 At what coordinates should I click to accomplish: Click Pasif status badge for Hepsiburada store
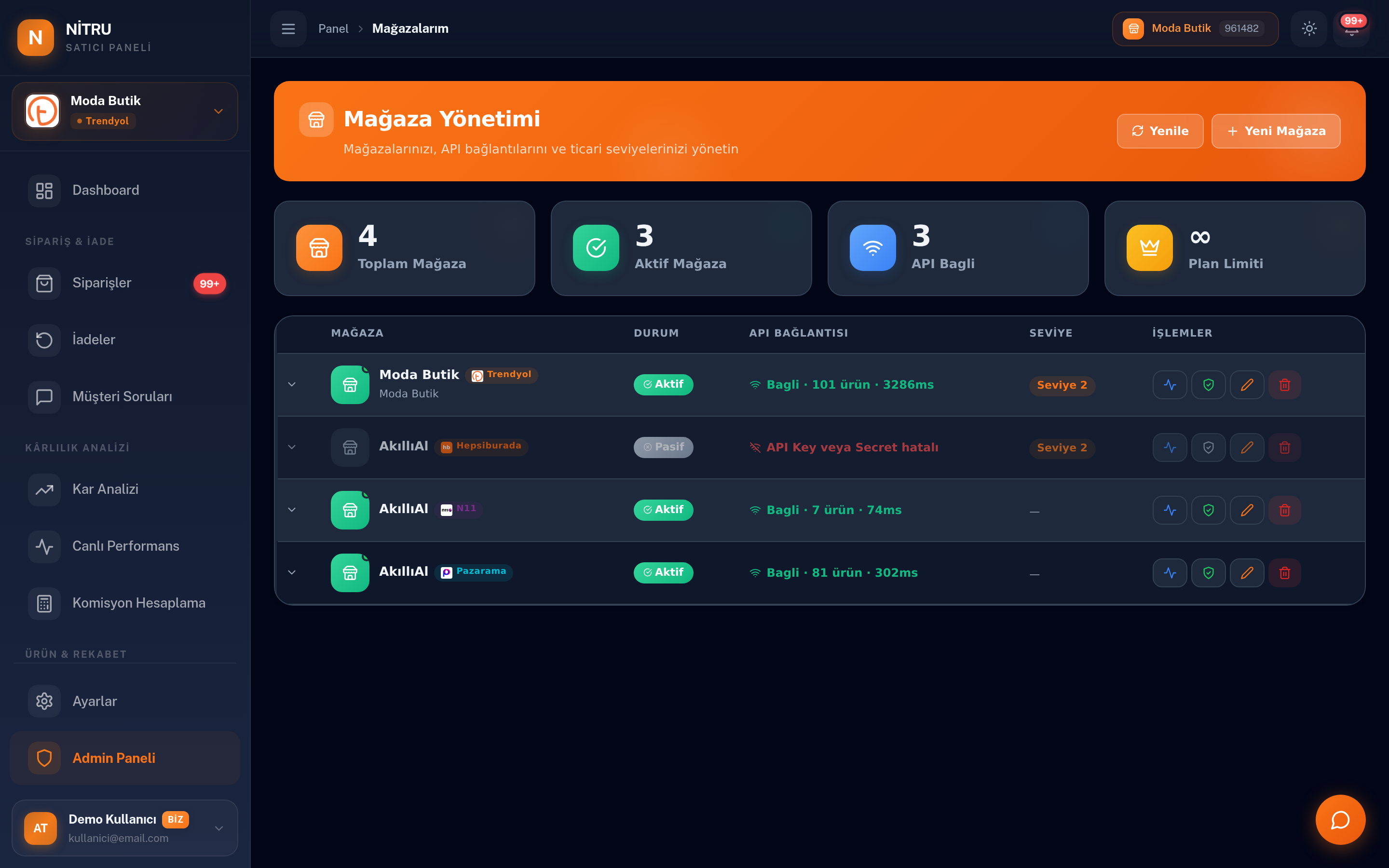[x=663, y=447]
